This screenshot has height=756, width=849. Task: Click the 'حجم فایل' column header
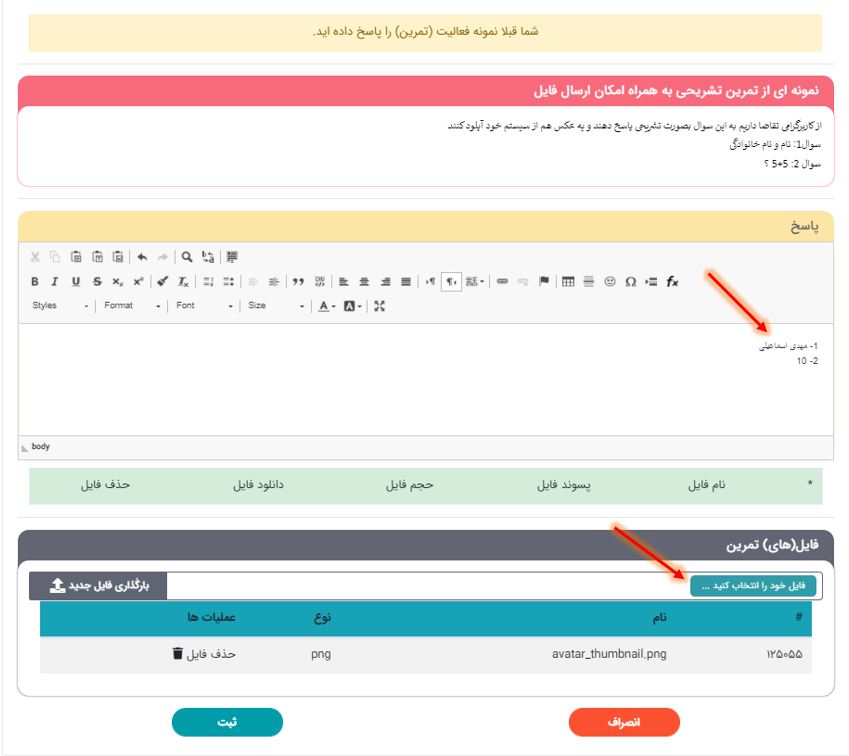click(x=409, y=485)
